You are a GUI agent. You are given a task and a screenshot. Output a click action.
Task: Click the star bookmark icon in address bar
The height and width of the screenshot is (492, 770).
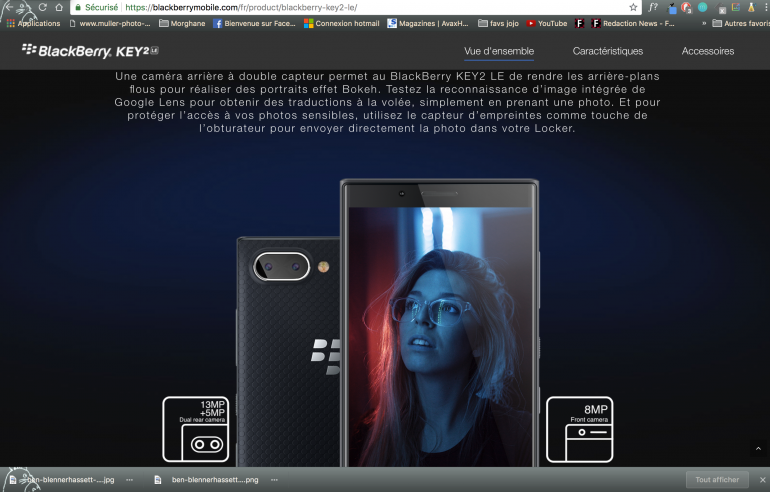click(x=633, y=7)
